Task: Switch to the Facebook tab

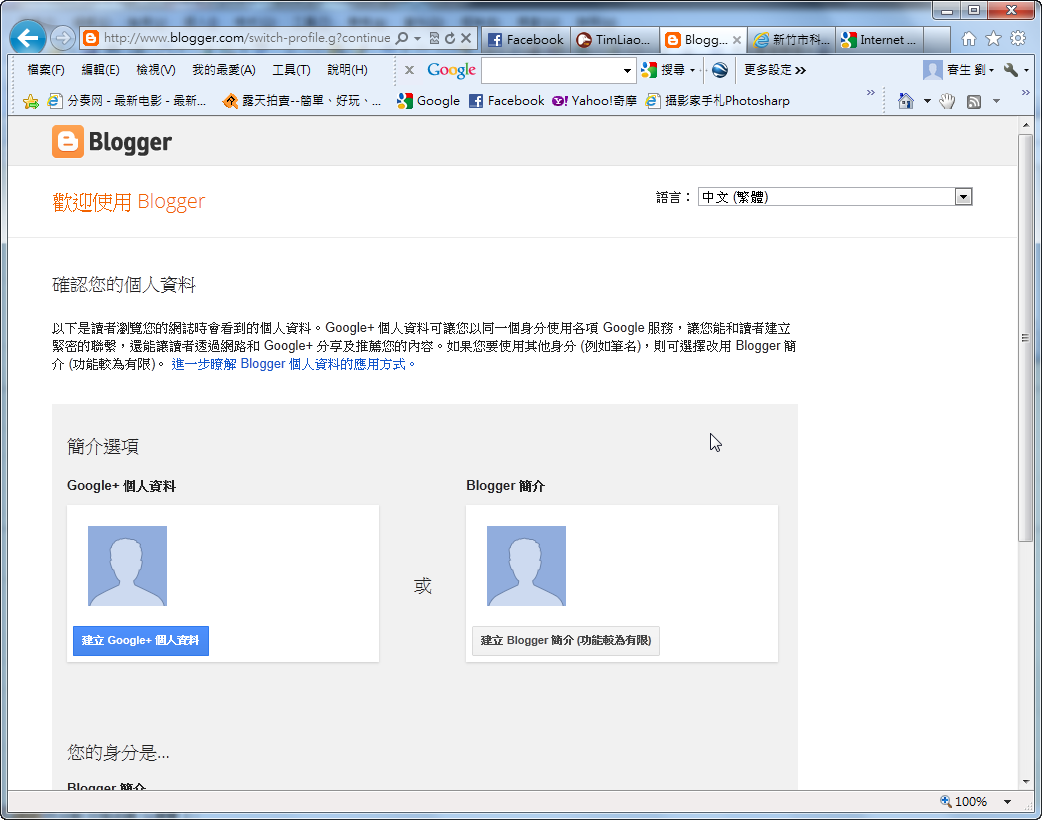Action: pos(526,40)
